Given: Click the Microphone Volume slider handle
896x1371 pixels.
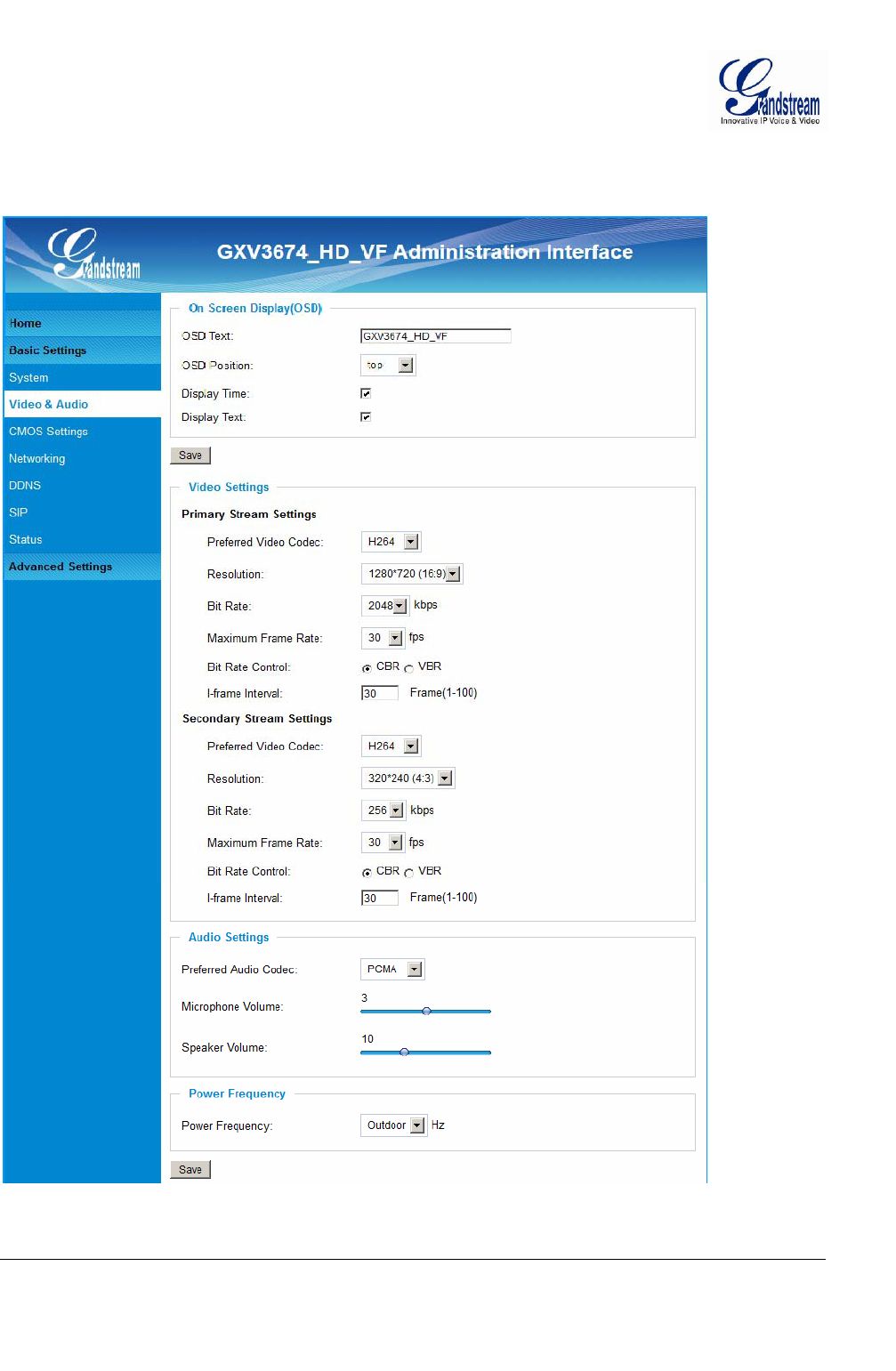Looking at the screenshot, I should click(426, 1011).
